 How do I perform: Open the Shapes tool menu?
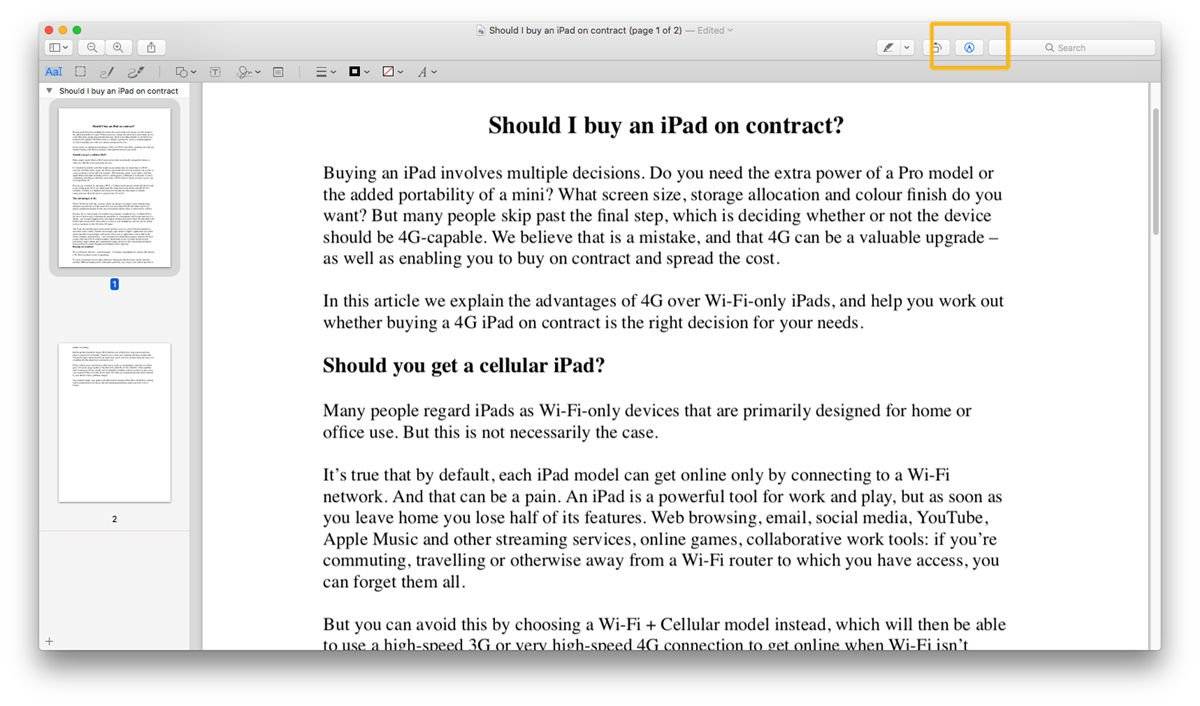(x=184, y=72)
